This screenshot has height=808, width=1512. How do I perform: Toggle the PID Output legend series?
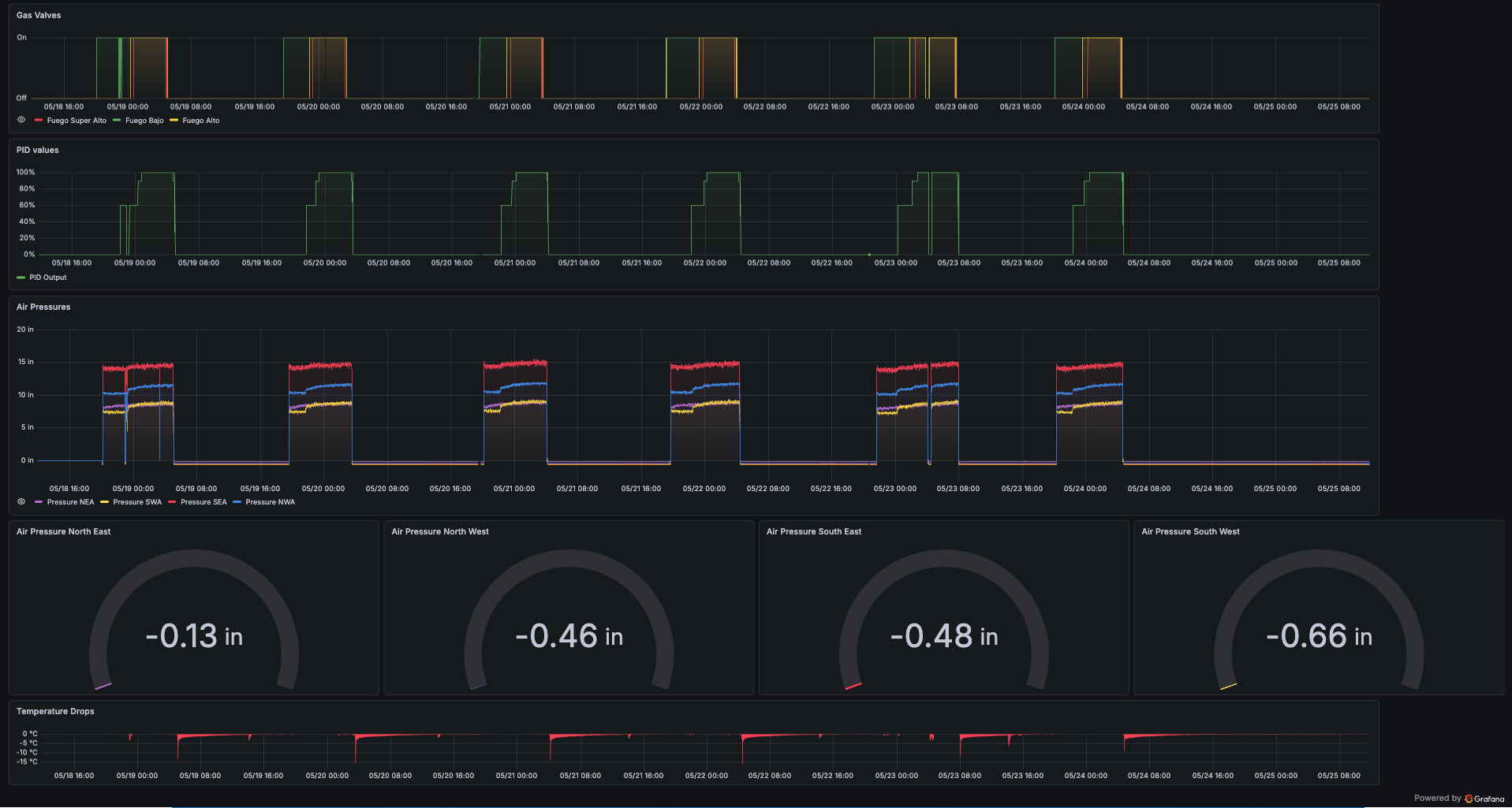point(48,277)
